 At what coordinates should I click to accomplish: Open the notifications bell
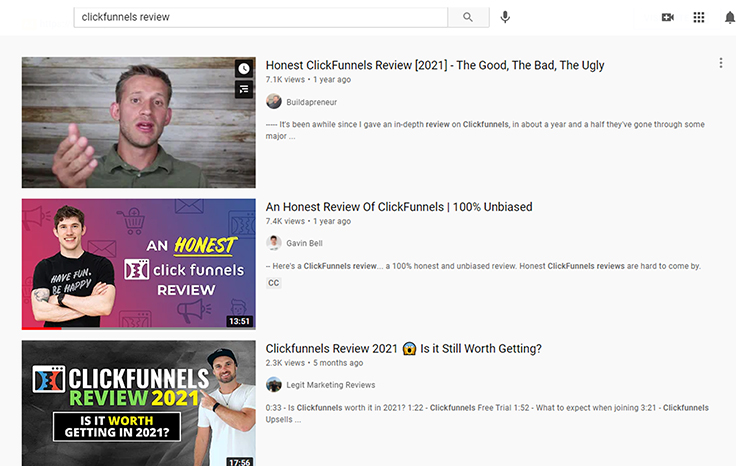click(x=729, y=18)
